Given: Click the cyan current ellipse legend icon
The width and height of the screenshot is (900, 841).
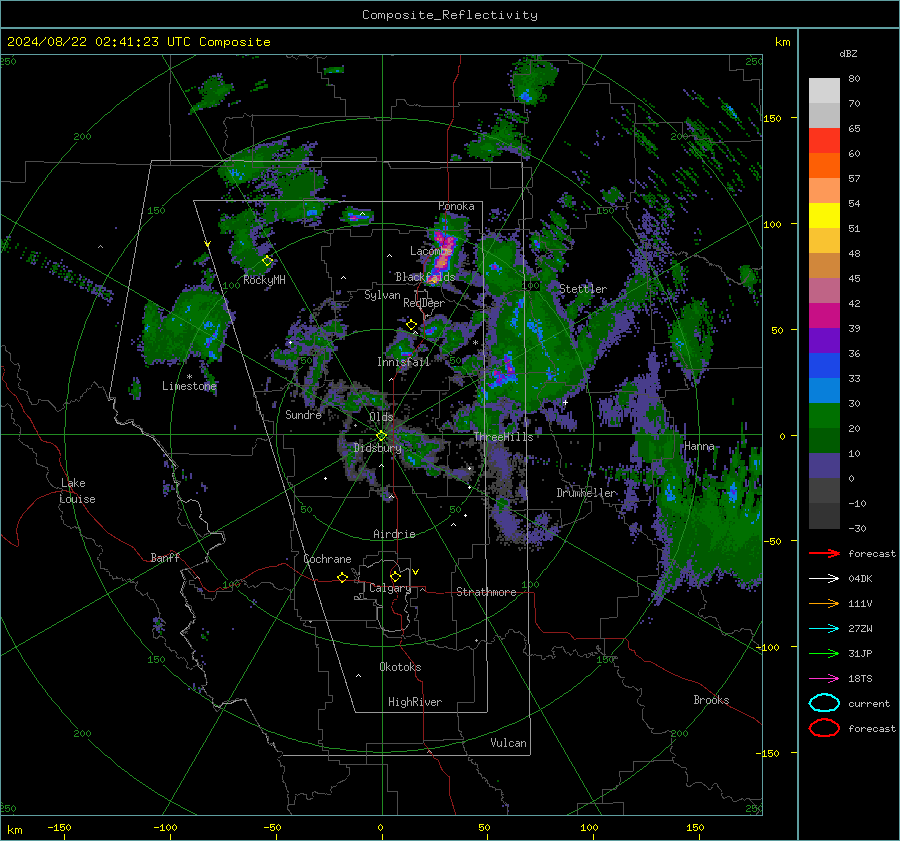Looking at the screenshot, I should pyautogui.click(x=824, y=703).
